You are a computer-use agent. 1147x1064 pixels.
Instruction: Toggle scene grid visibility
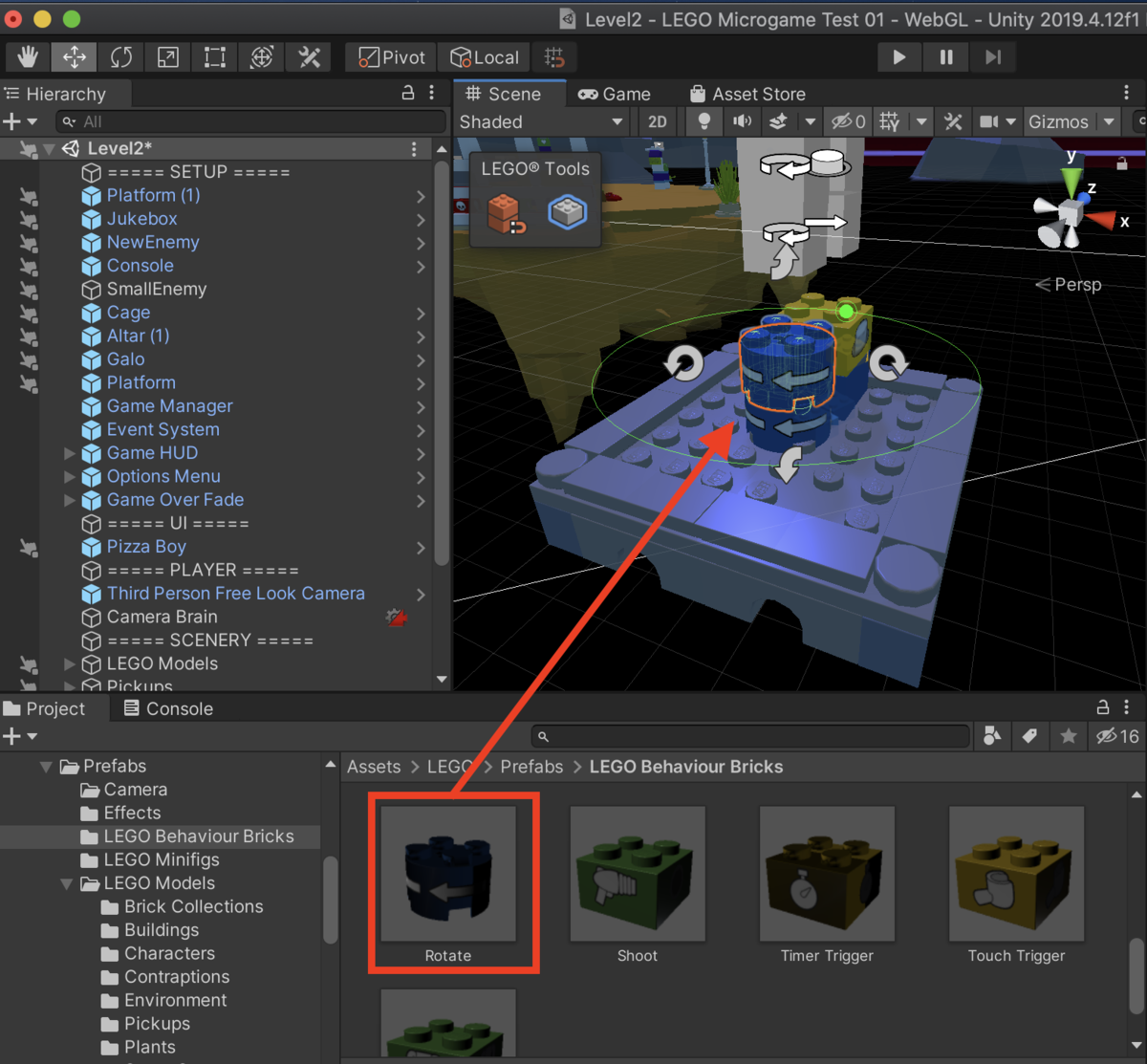(x=890, y=121)
